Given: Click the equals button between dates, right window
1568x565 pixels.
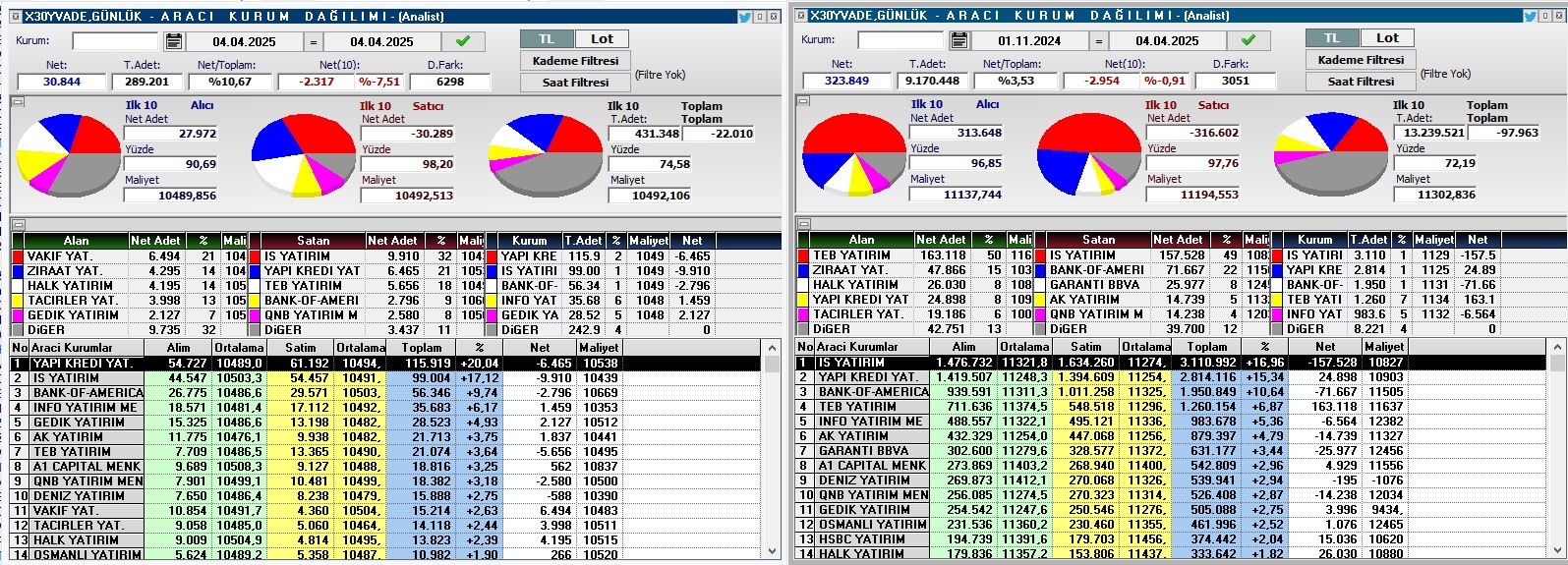Looking at the screenshot, I should (1098, 40).
